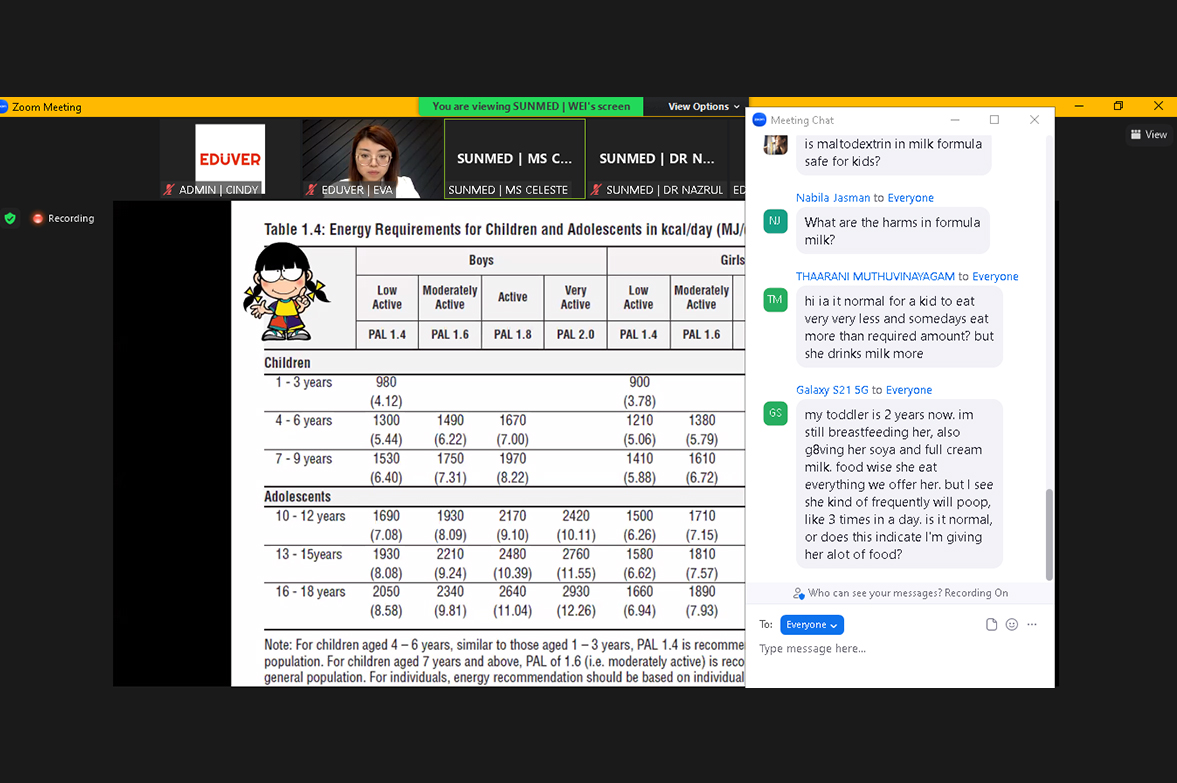Click Thaarani's message about kid eating less
This screenshot has height=783, width=1177.
click(x=899, y=327)
